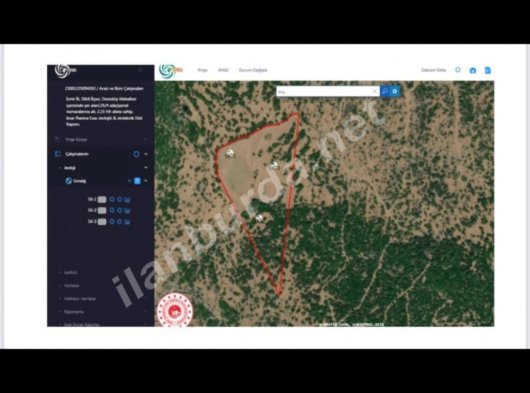Collapse the Sondaj item chevron
Image resolution: width=530 pixels, height=393 pixels.
pos(146,181)
